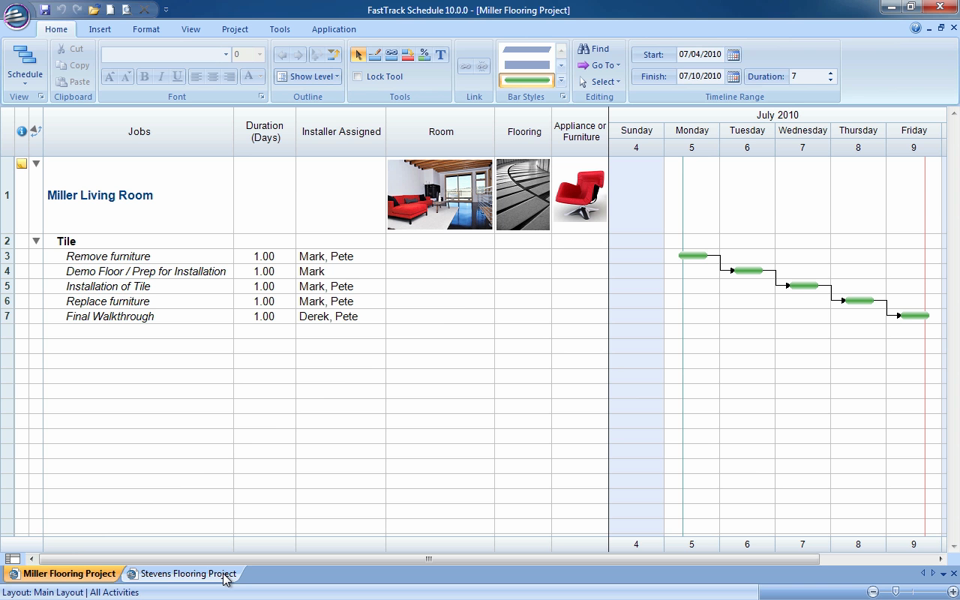Select the Bar style paint tool
The image size is (960, 600).
[x=408, y=55]
